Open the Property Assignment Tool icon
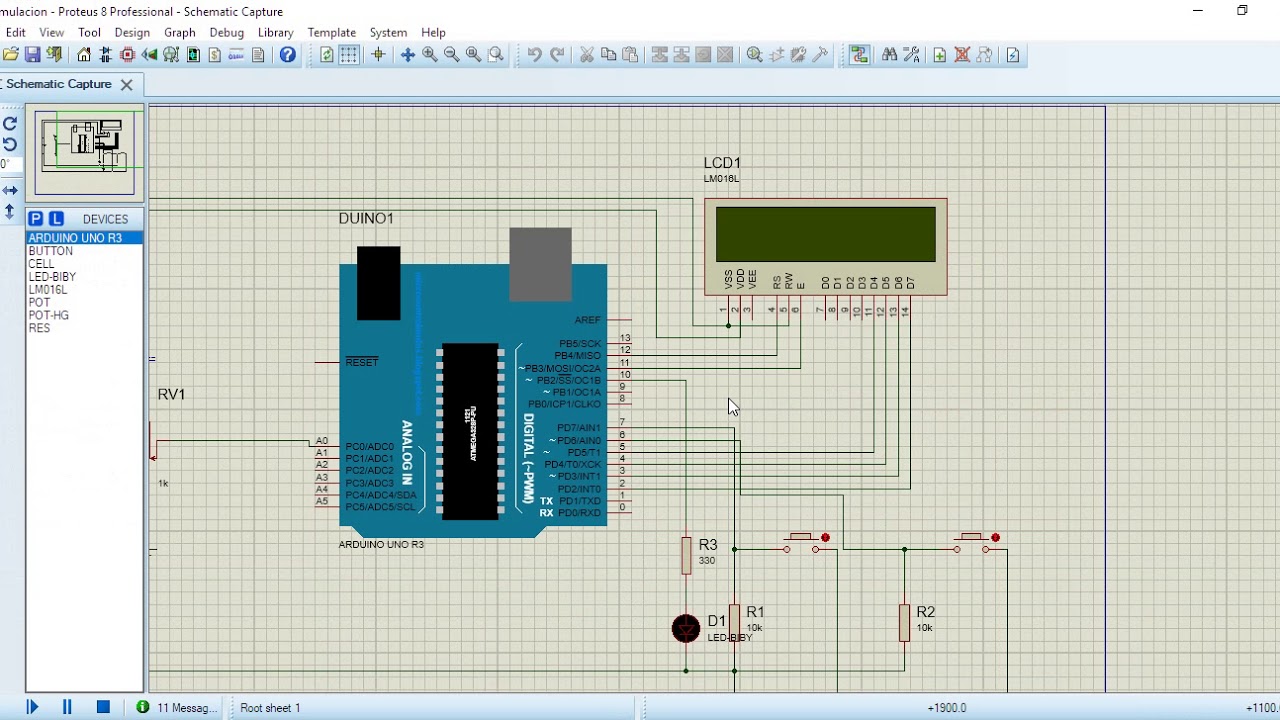 911,55
